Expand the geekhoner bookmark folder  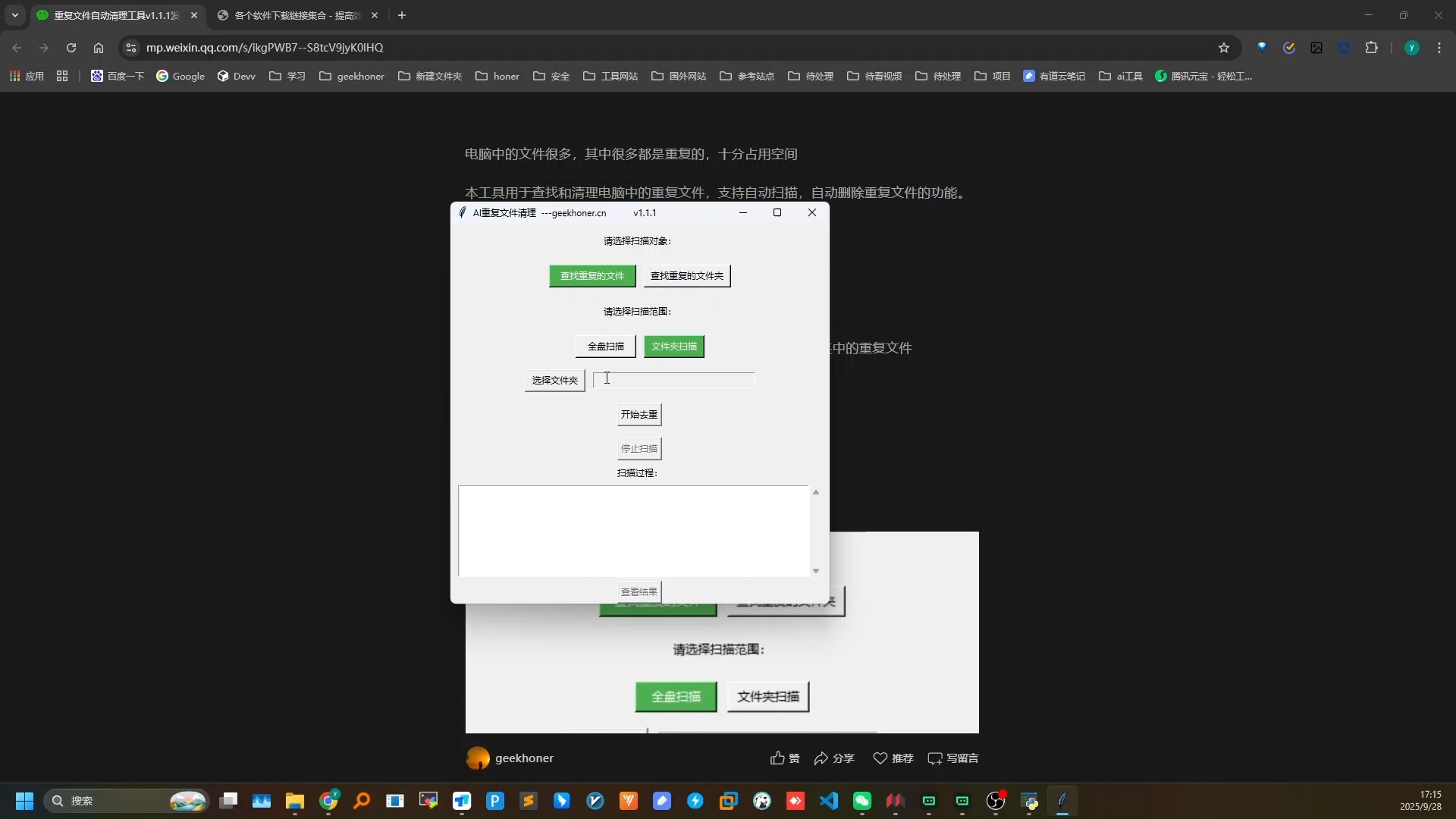[x=352, y=77]
